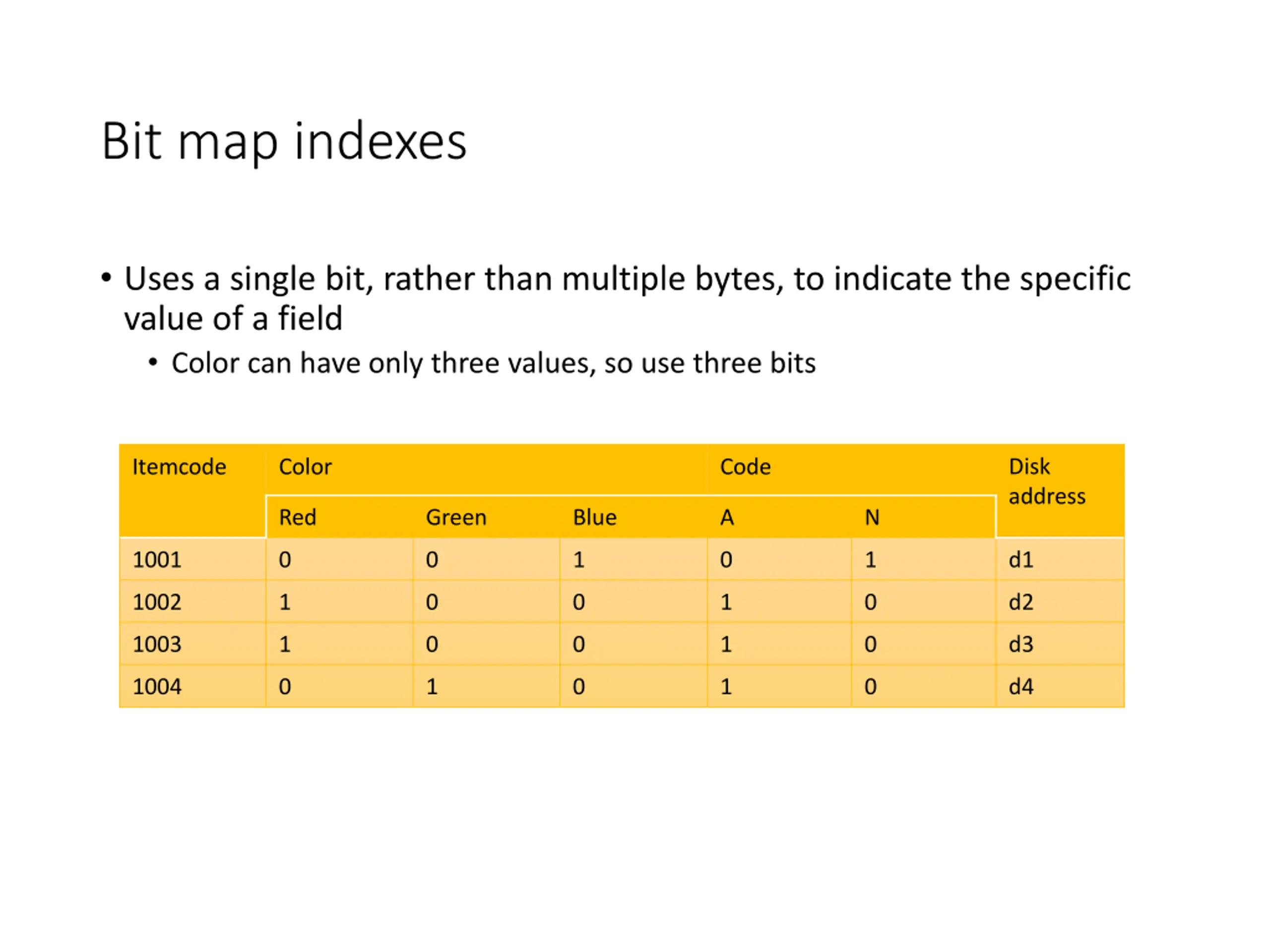The image size is (1270, 952).
Task: Click itemcode cell 1004
Action: coord(192,686)
